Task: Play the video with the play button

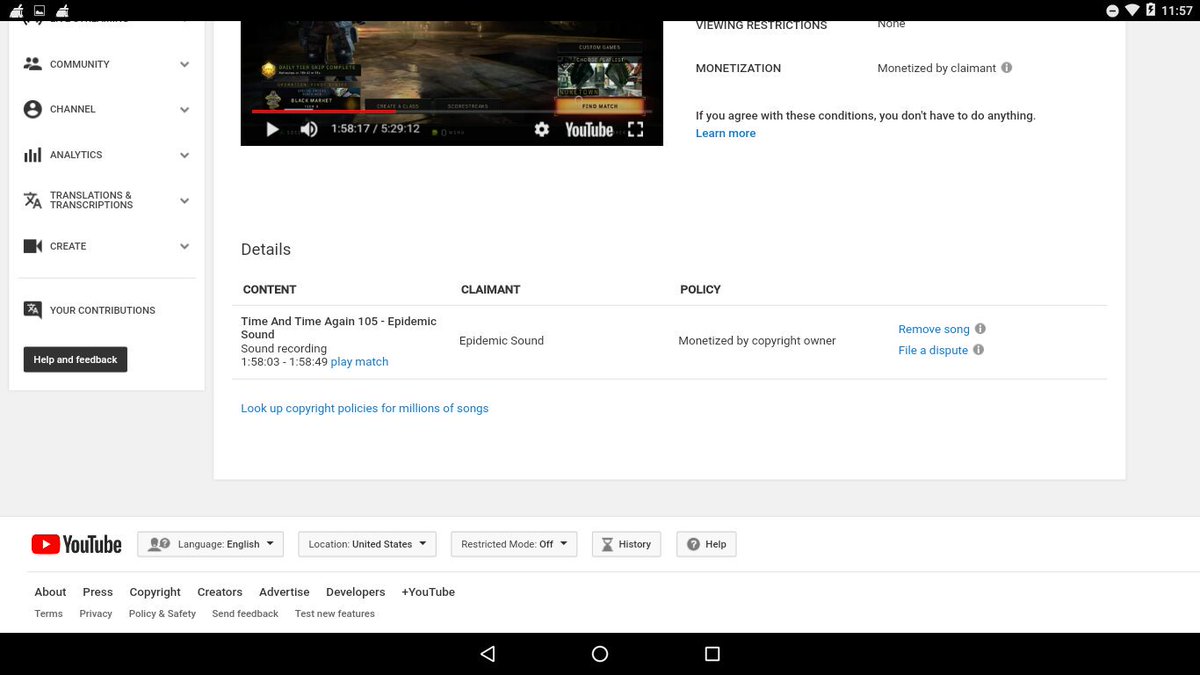Action: pos(272,129)
